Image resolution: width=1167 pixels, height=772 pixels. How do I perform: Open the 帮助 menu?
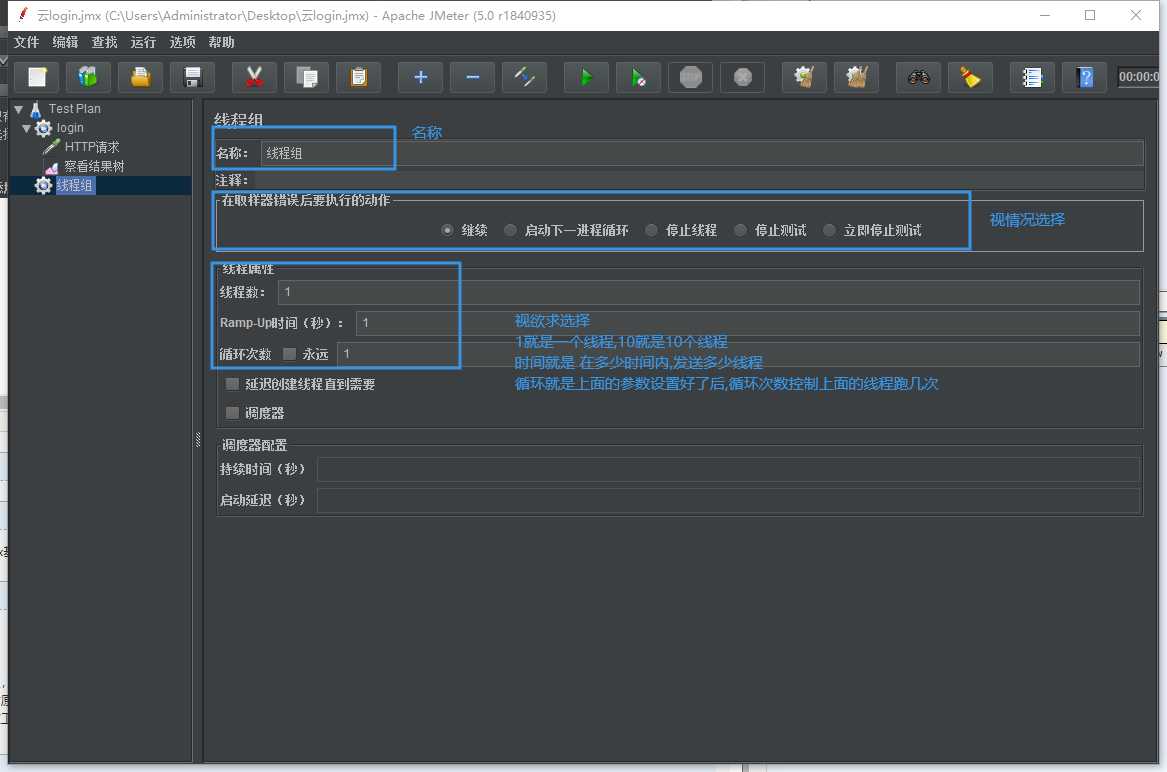coord(221,42)
